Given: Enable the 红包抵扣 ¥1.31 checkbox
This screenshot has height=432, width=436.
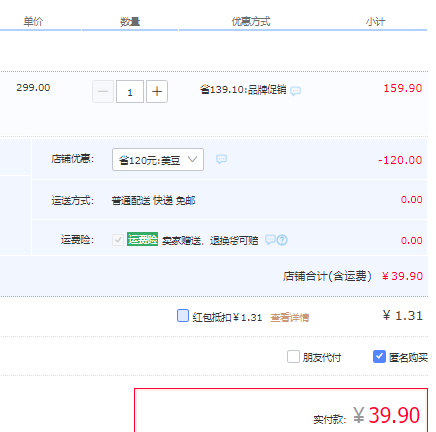Looking at the screenshot, I should pos(183,316).
